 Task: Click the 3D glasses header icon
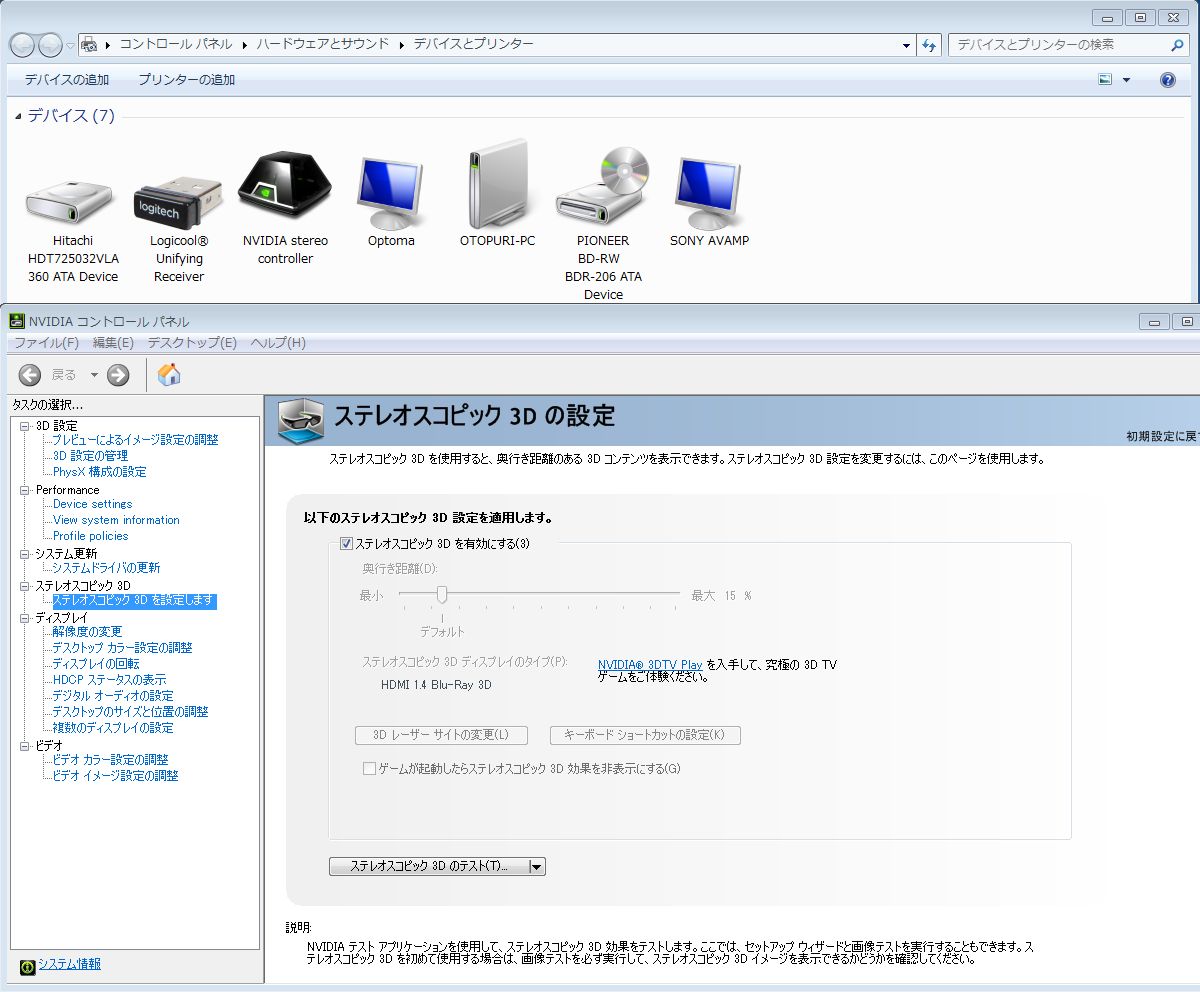301,420
